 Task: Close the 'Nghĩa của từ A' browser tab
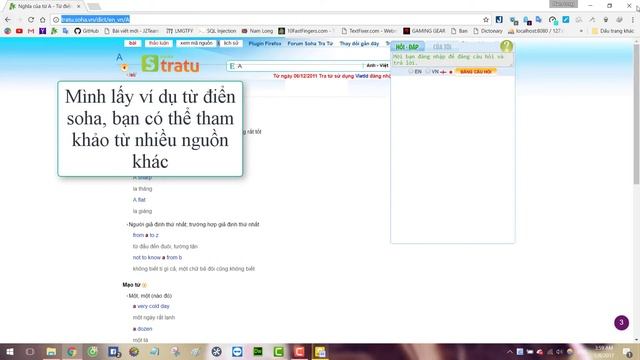tap(78, 6)
